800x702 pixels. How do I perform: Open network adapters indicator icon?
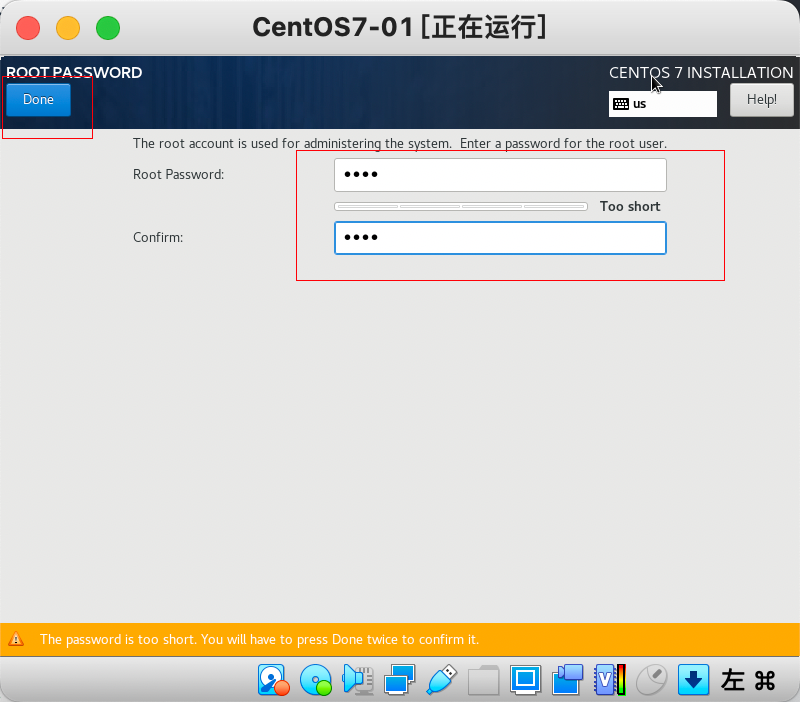coord(399,680)
